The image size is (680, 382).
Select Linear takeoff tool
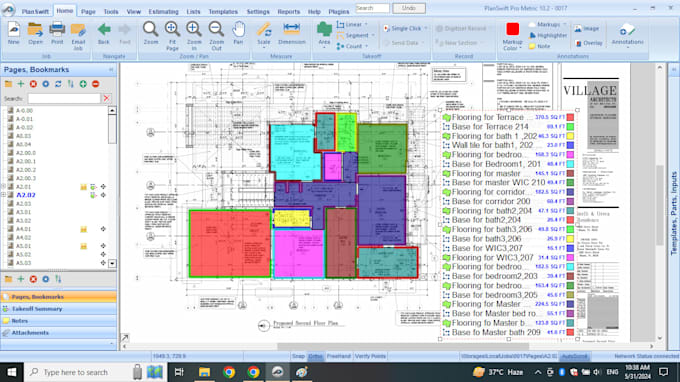click(x=352, y=25)
